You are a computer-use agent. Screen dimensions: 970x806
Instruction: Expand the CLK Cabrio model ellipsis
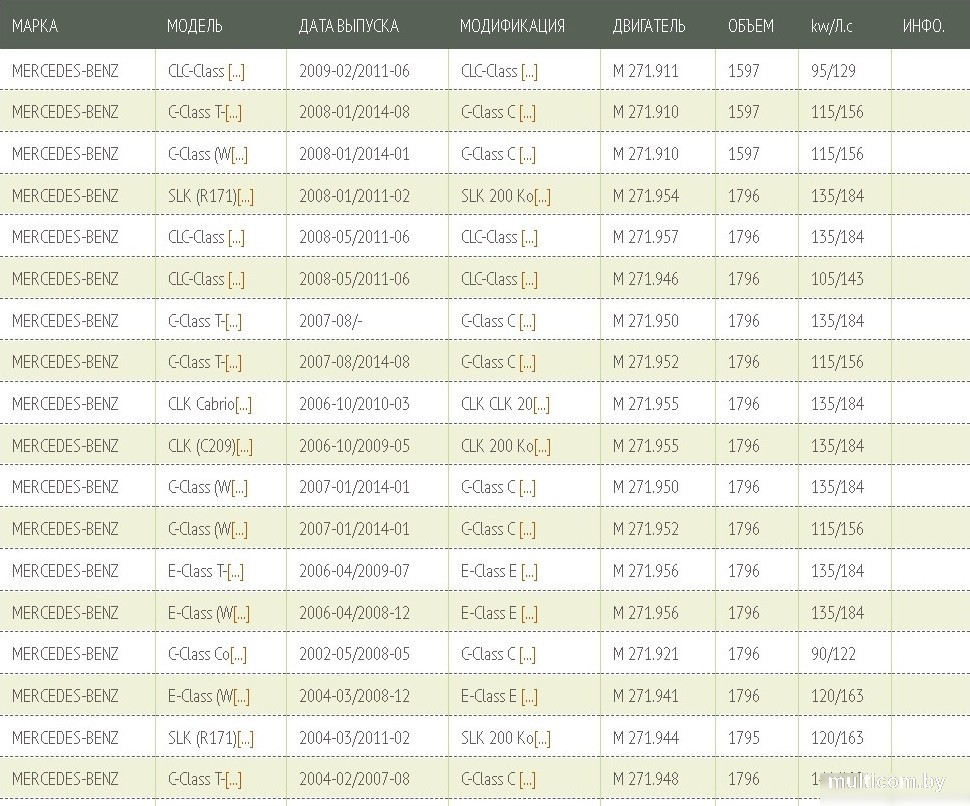coord(243,405)
